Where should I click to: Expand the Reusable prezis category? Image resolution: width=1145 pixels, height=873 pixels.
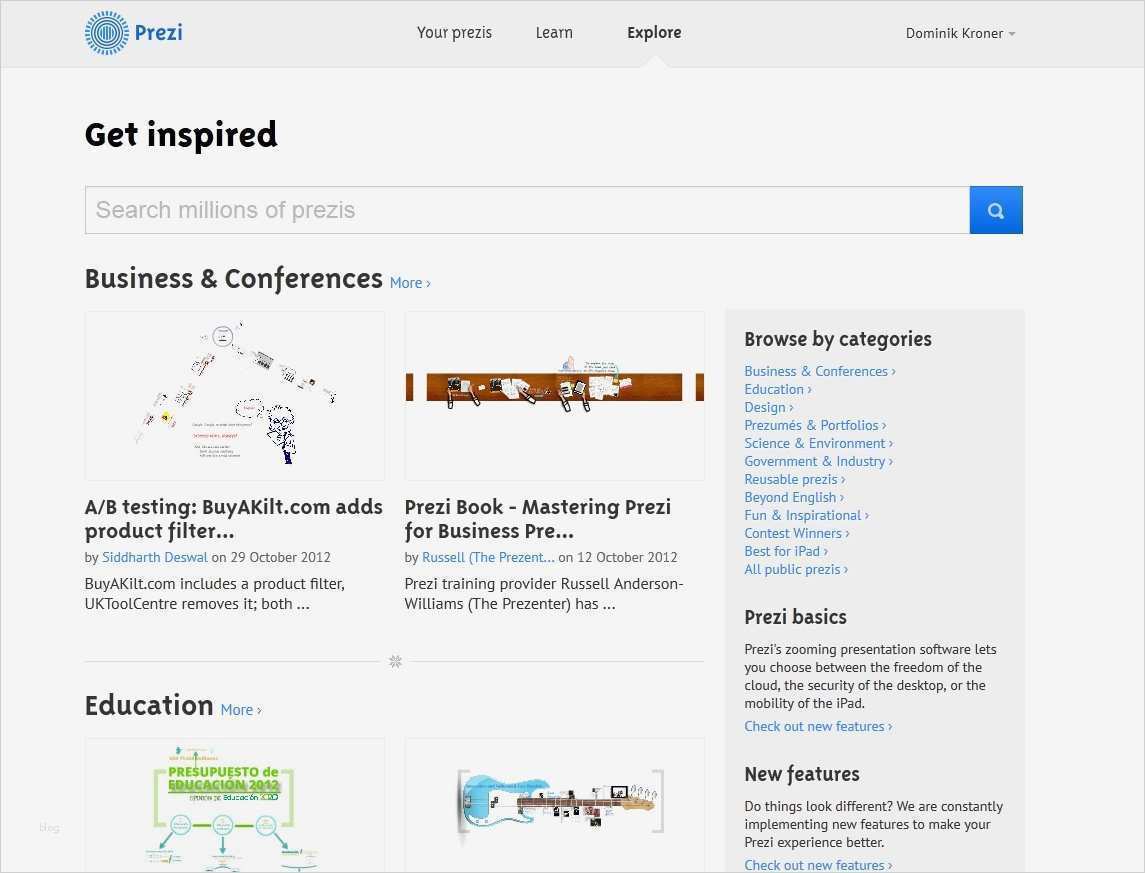coord(793,479)
